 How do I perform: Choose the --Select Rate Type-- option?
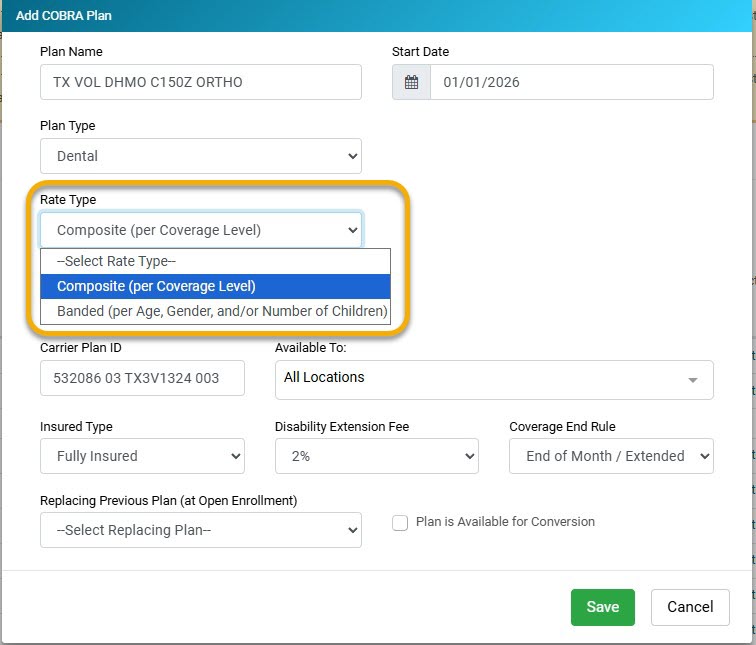coord(215,261)
